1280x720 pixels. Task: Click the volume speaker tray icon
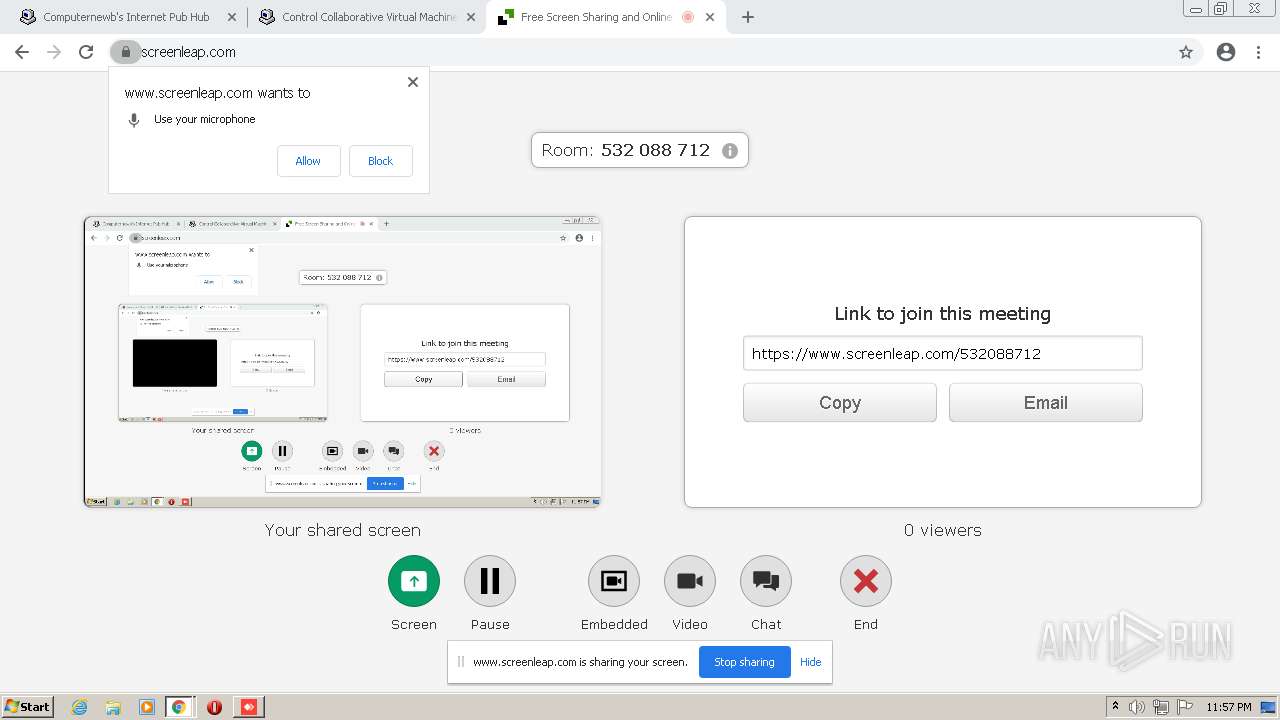[1137, 707]
